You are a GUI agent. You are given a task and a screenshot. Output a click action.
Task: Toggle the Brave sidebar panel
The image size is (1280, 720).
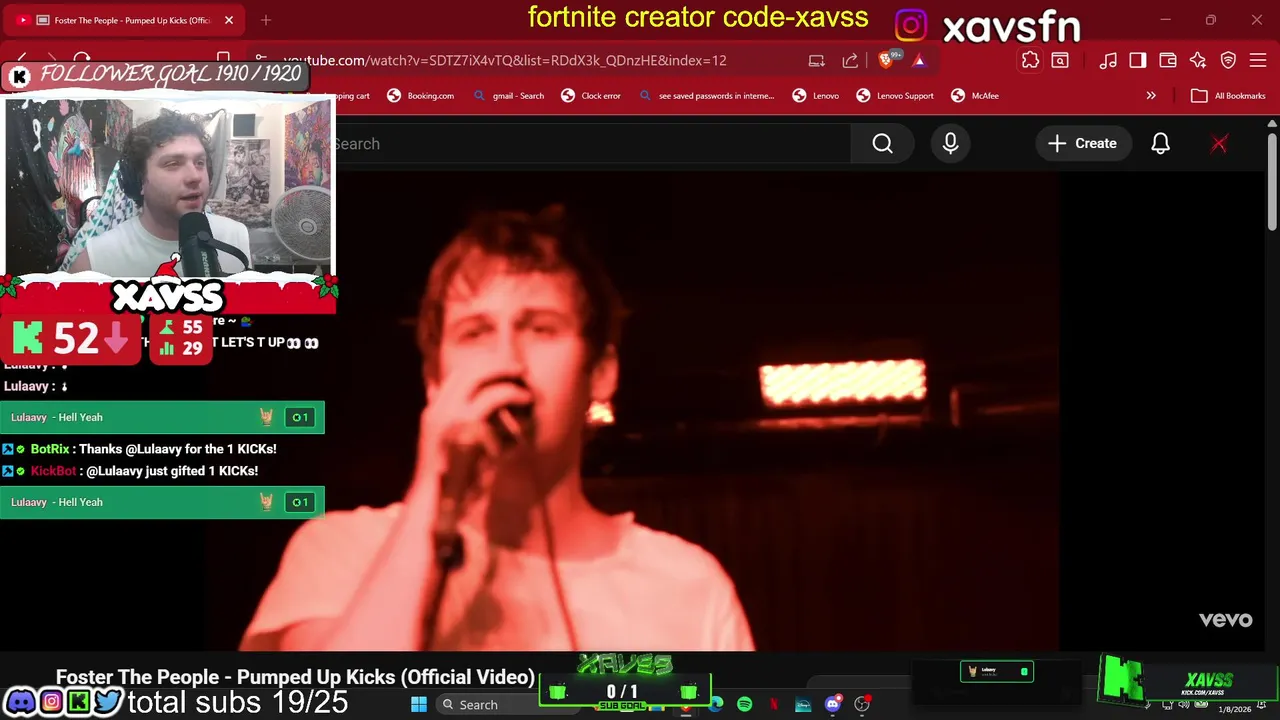pos(1138,60)
